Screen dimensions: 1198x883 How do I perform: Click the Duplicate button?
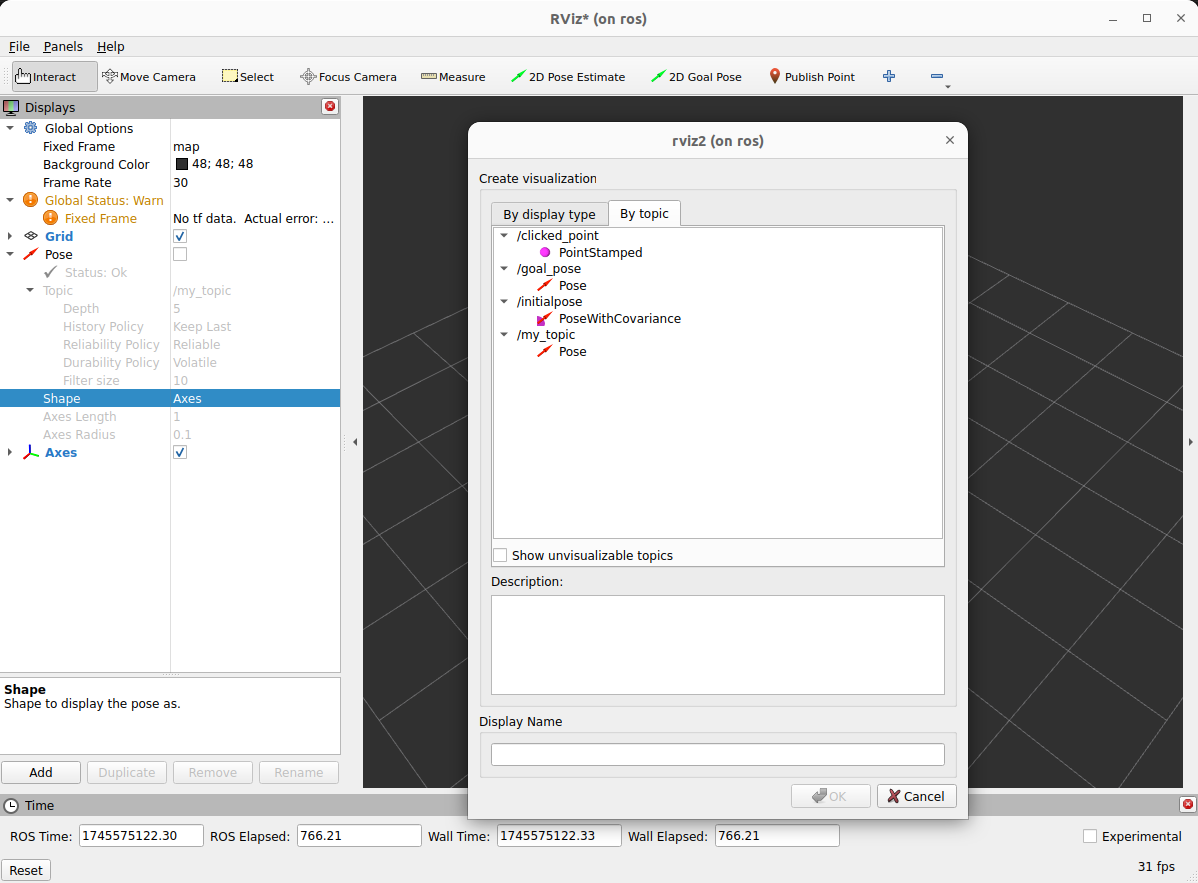127,772
